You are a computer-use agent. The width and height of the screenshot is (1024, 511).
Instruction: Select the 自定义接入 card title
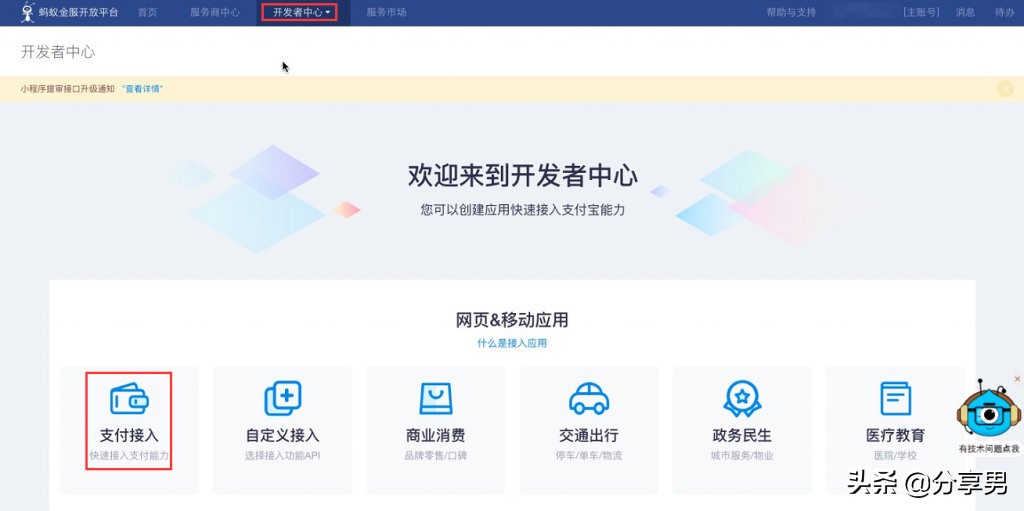point(282,435)
